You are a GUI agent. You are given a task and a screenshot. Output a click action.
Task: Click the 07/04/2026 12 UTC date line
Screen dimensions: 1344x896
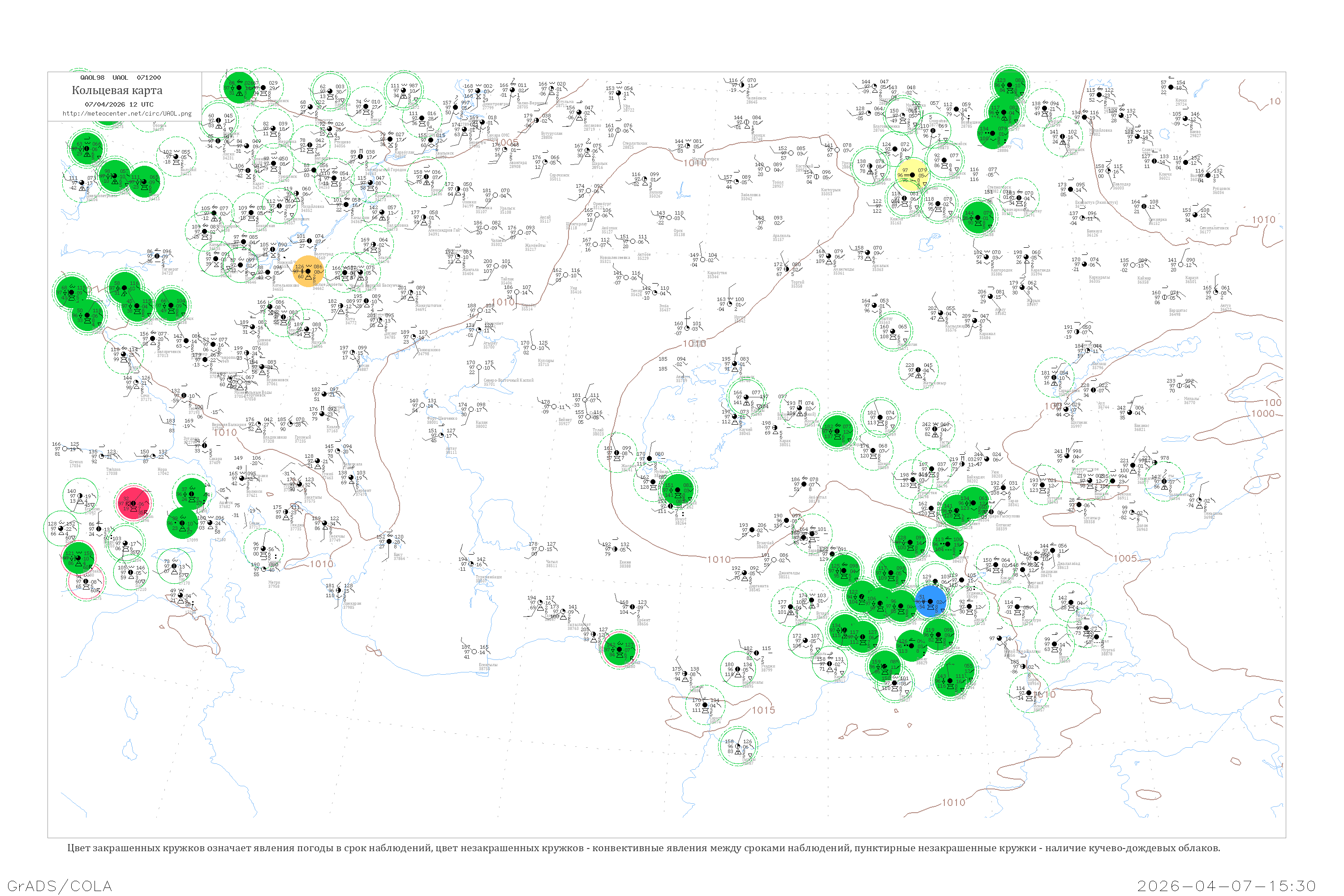pyautogui.click(x=119, y=104)
